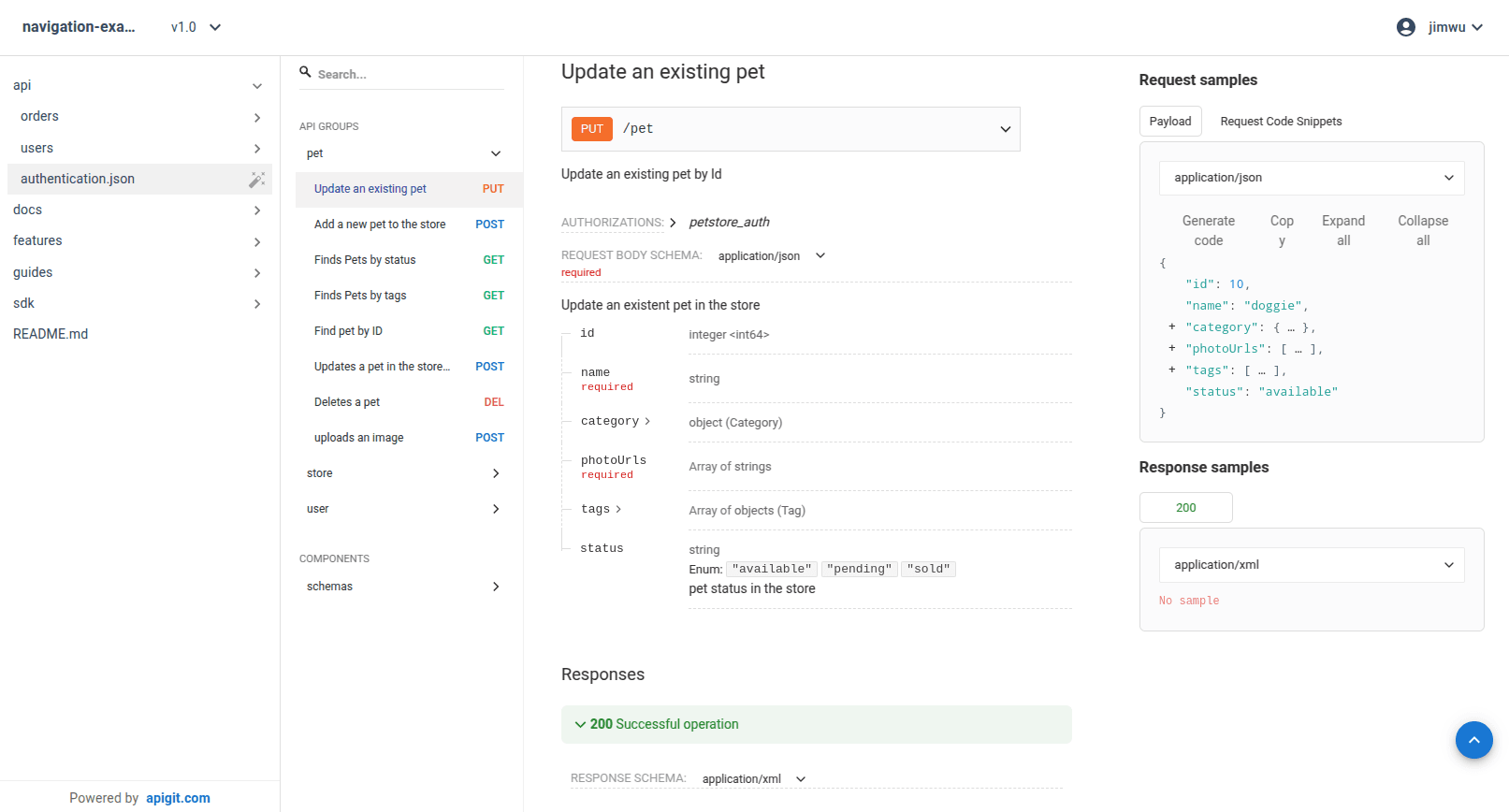The height and width of the screenshot is (812, 1509).
Task: Click the scroll-to-top round button
Action: point(1473,740)
